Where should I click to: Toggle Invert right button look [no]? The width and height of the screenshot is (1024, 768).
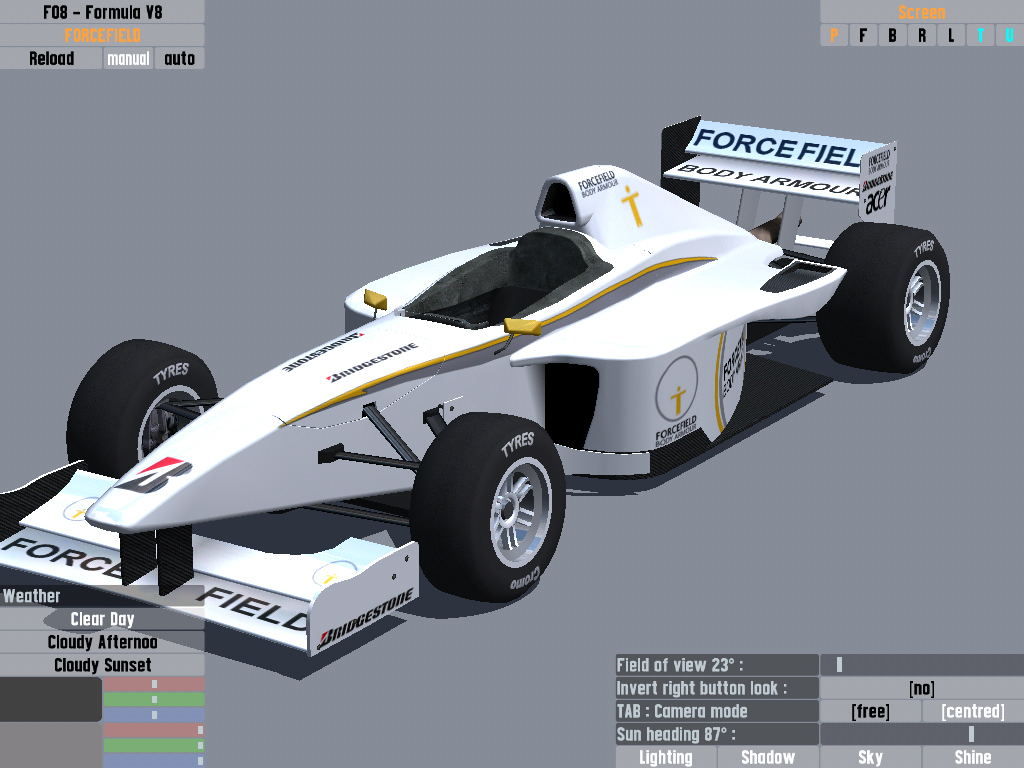[921, 688]
